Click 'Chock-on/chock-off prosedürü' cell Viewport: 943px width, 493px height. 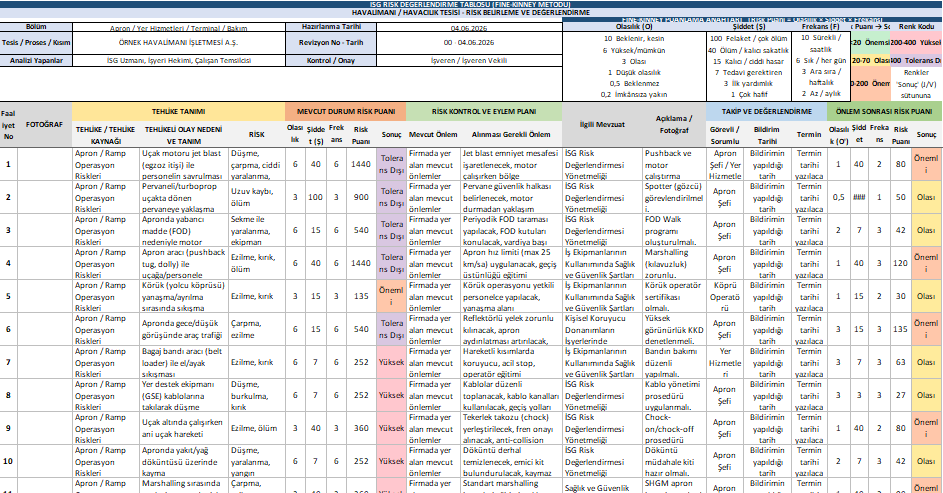(674, 429)
